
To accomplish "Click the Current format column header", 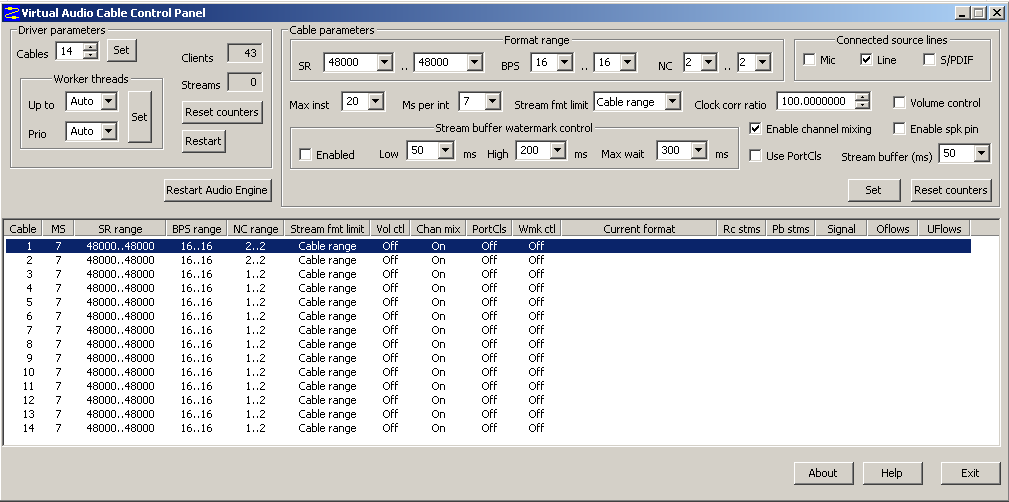I will [x=639, y=228].
